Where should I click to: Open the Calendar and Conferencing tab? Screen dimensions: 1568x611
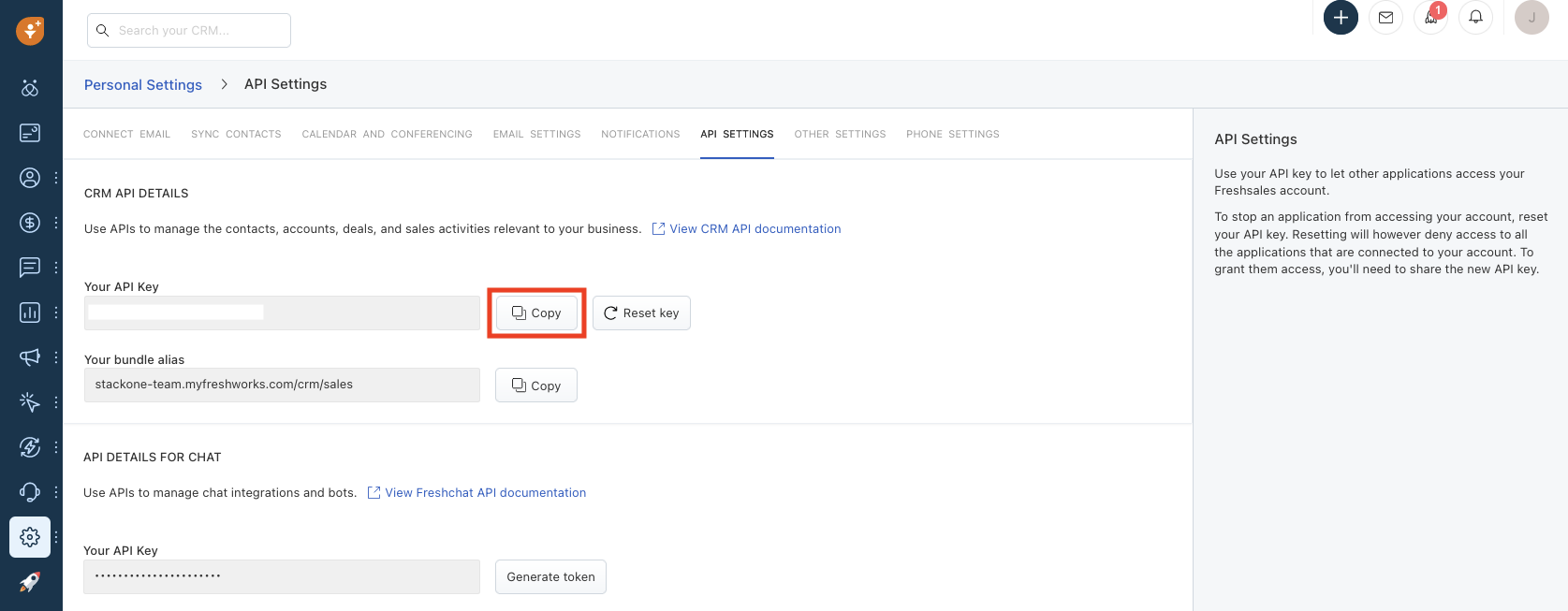pyautogui.click(x=387, y=135)
